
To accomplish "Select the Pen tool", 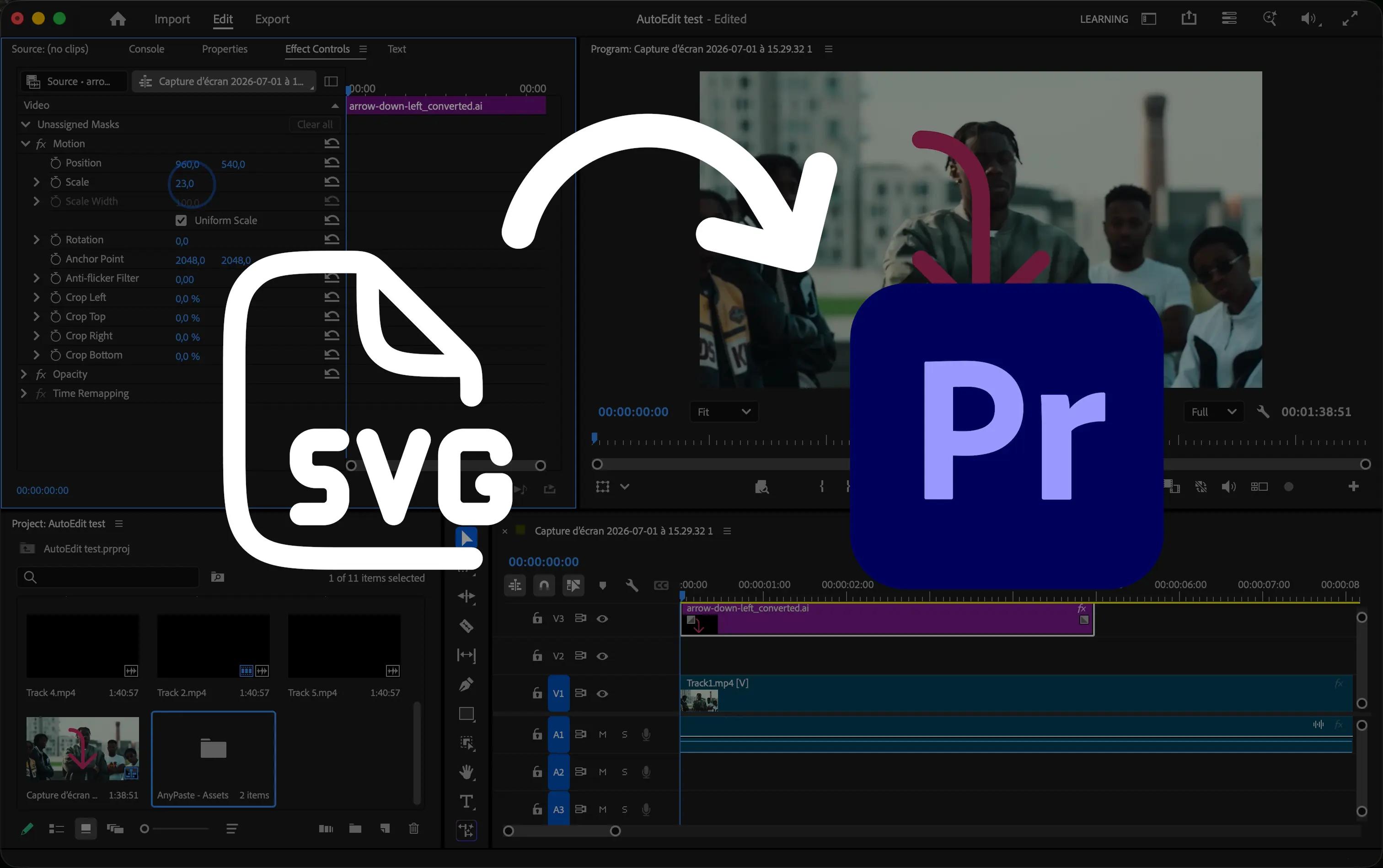I will 466,684.
